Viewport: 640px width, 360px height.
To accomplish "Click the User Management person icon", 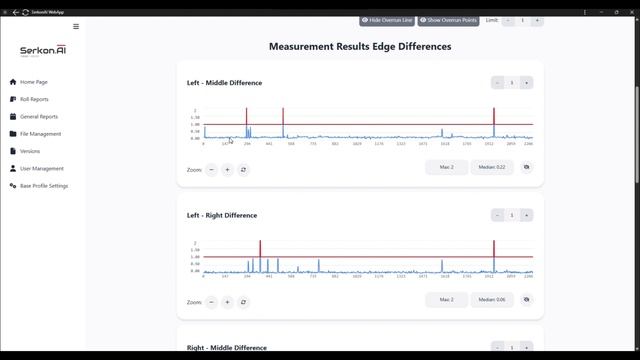I will tap(13, 169).
